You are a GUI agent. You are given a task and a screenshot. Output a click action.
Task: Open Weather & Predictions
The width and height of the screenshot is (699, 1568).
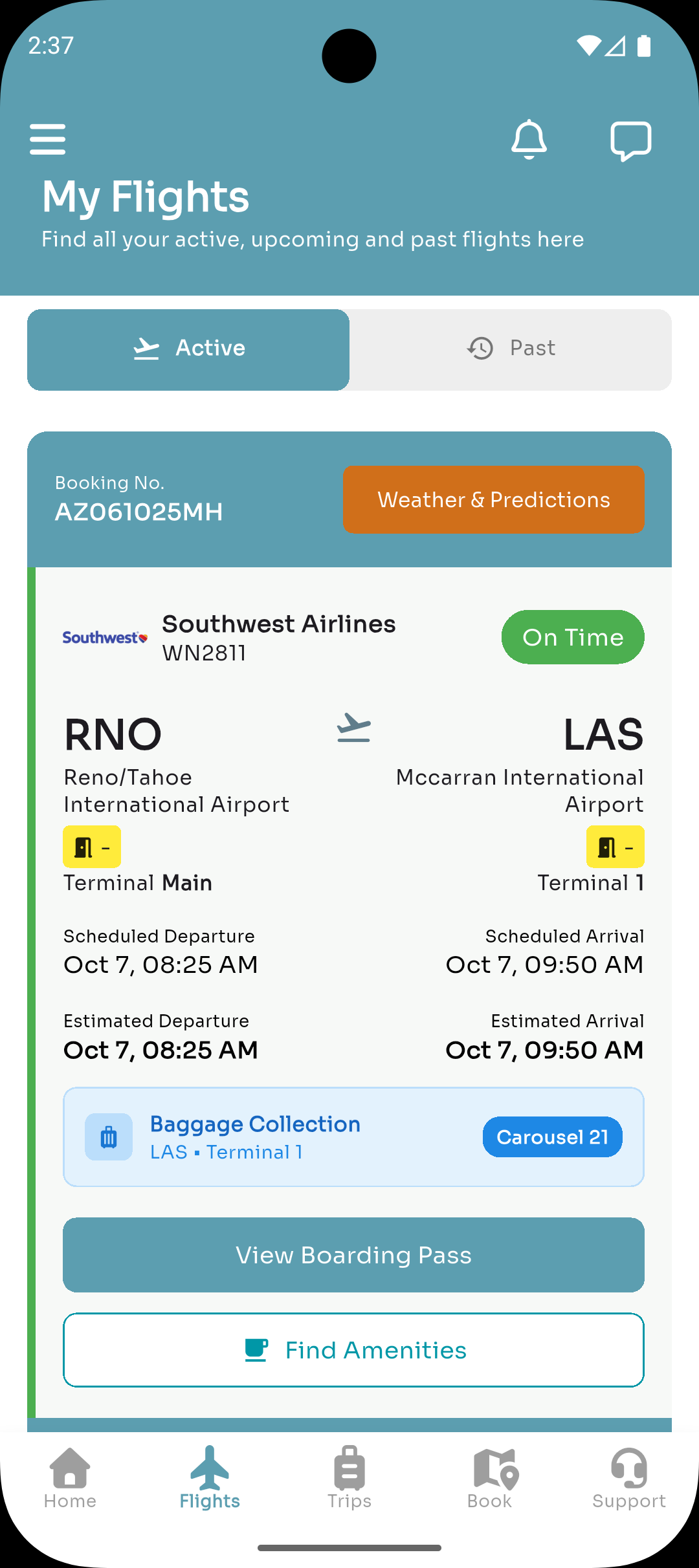493,499
